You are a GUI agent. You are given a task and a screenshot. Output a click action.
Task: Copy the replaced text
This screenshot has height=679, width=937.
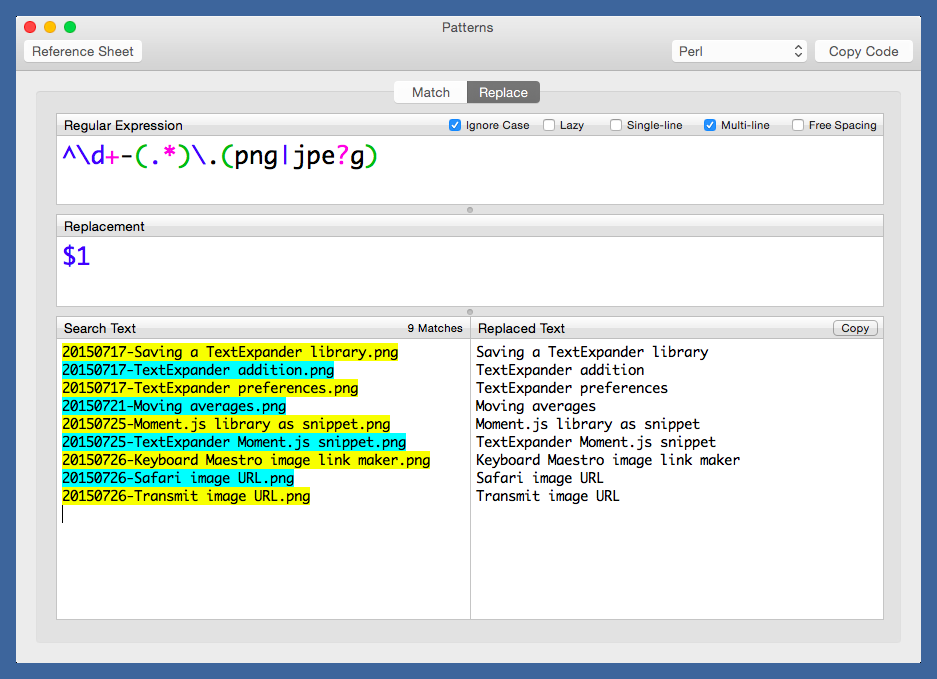[x=854, y=328]
